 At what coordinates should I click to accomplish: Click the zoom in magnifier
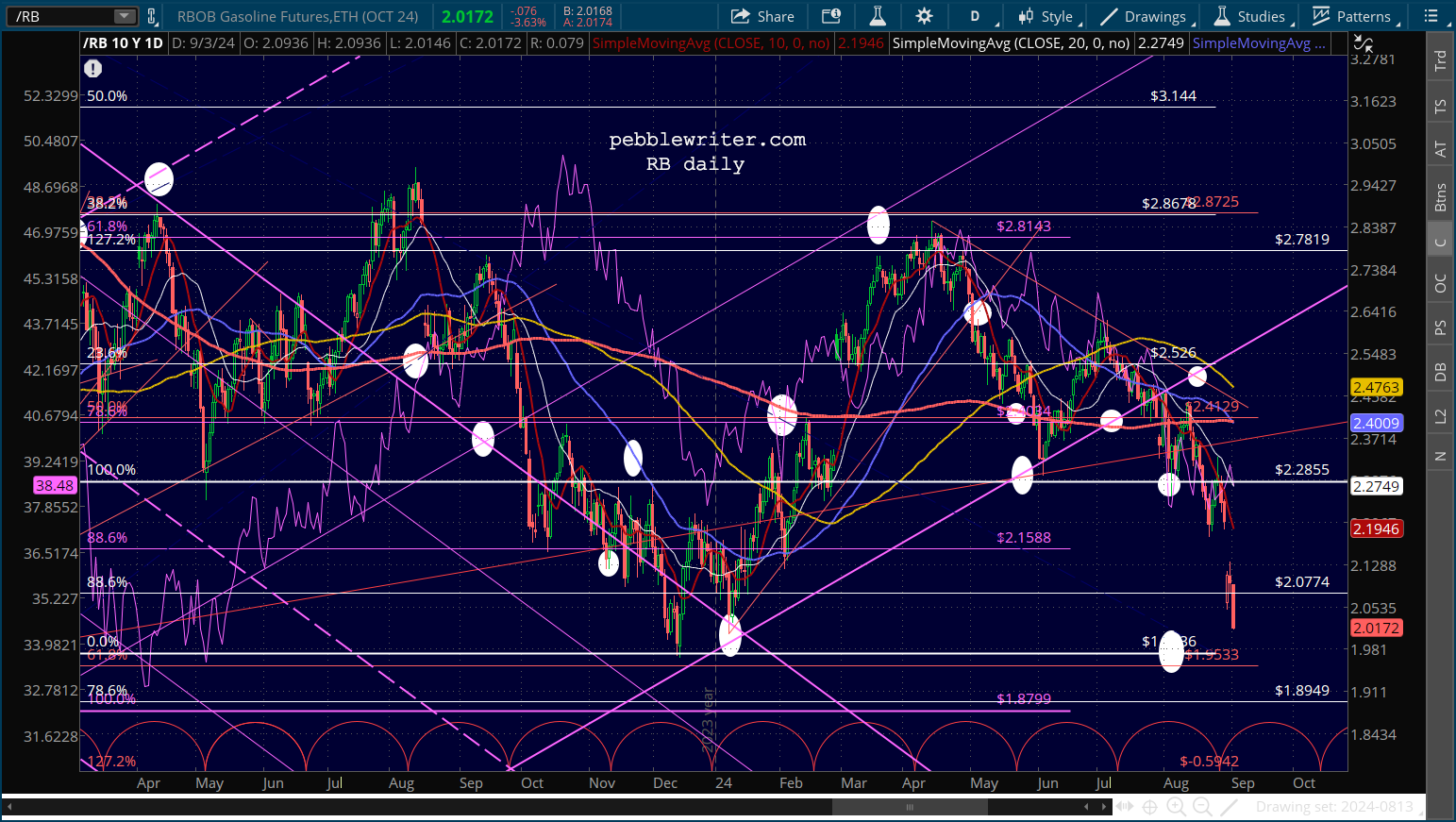[x=1176, y=807]
